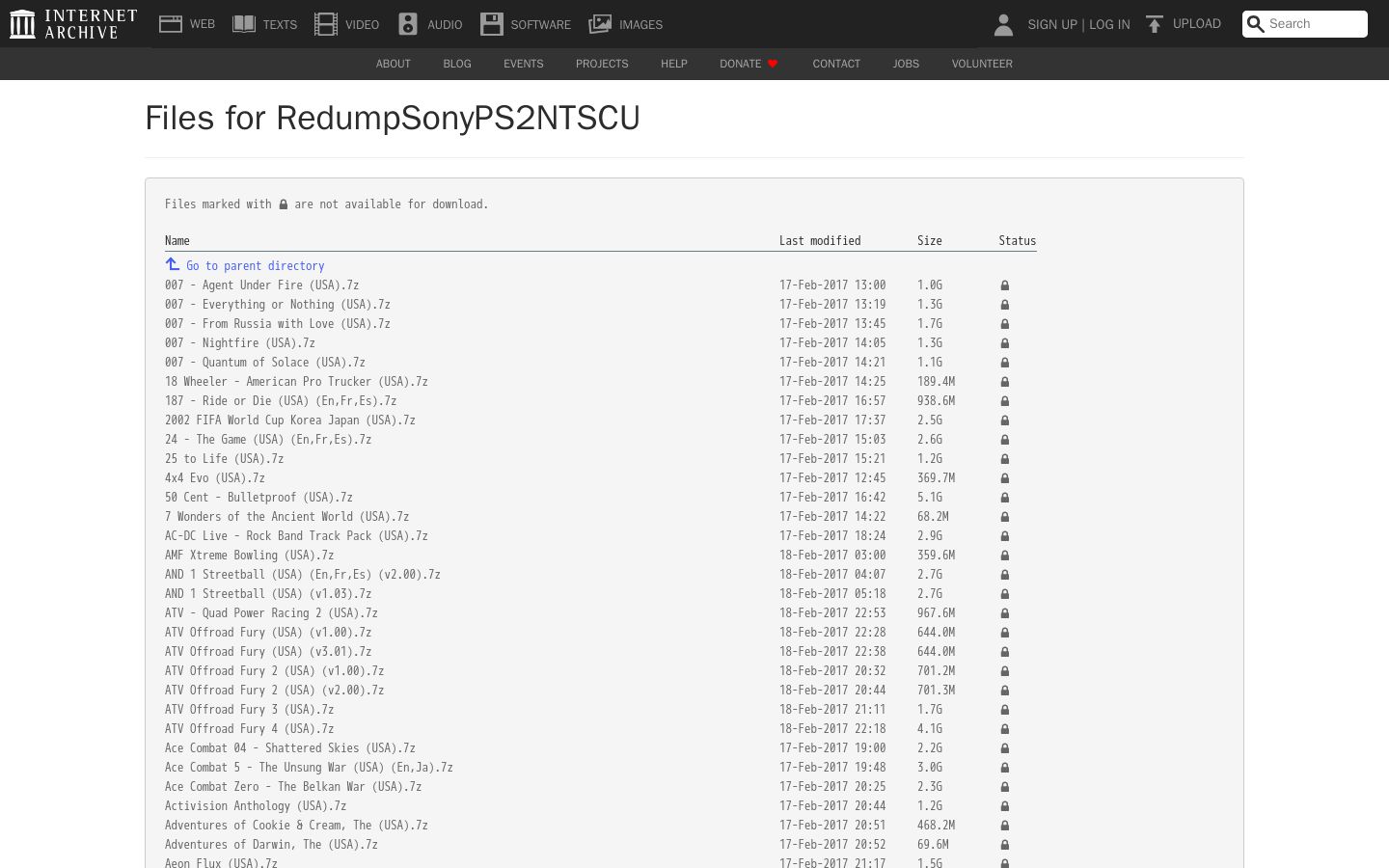1389x868 pixels.
Task: Open the Blog menu item
Action: point(457,64)
